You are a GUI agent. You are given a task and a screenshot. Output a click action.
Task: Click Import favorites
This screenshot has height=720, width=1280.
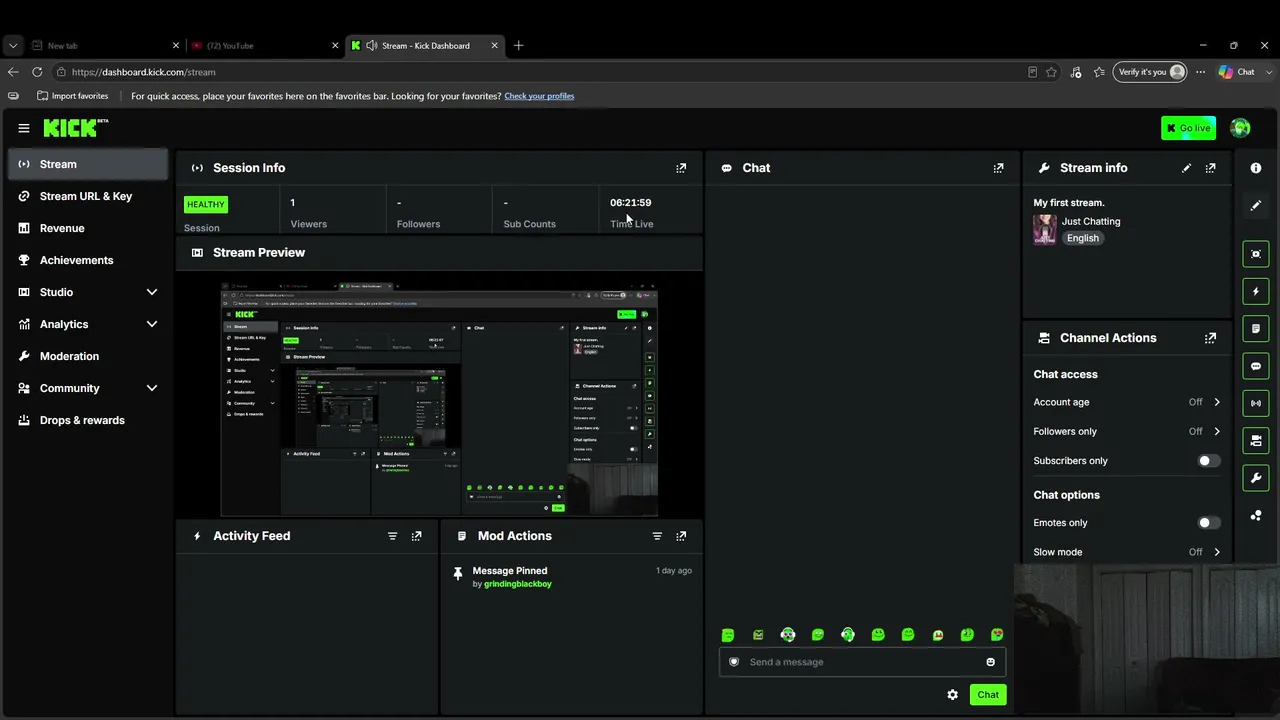point(73,96)
